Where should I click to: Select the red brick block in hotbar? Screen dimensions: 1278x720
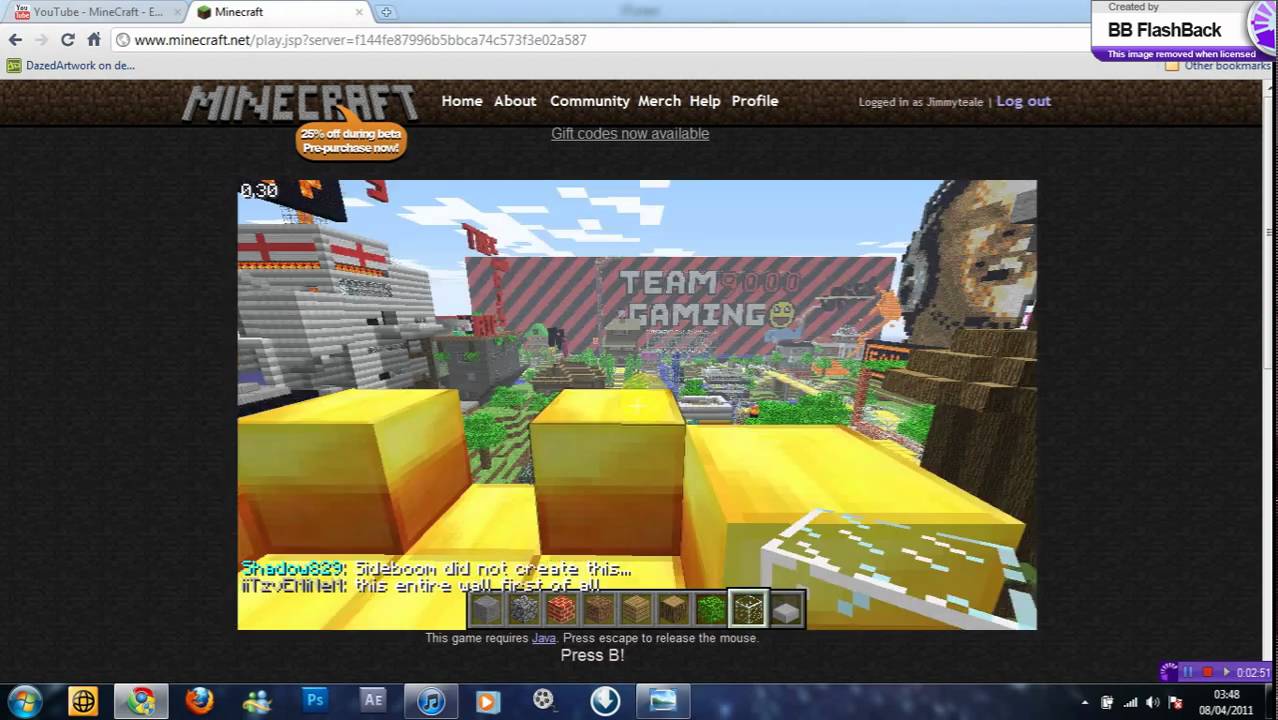coord(561,608)
